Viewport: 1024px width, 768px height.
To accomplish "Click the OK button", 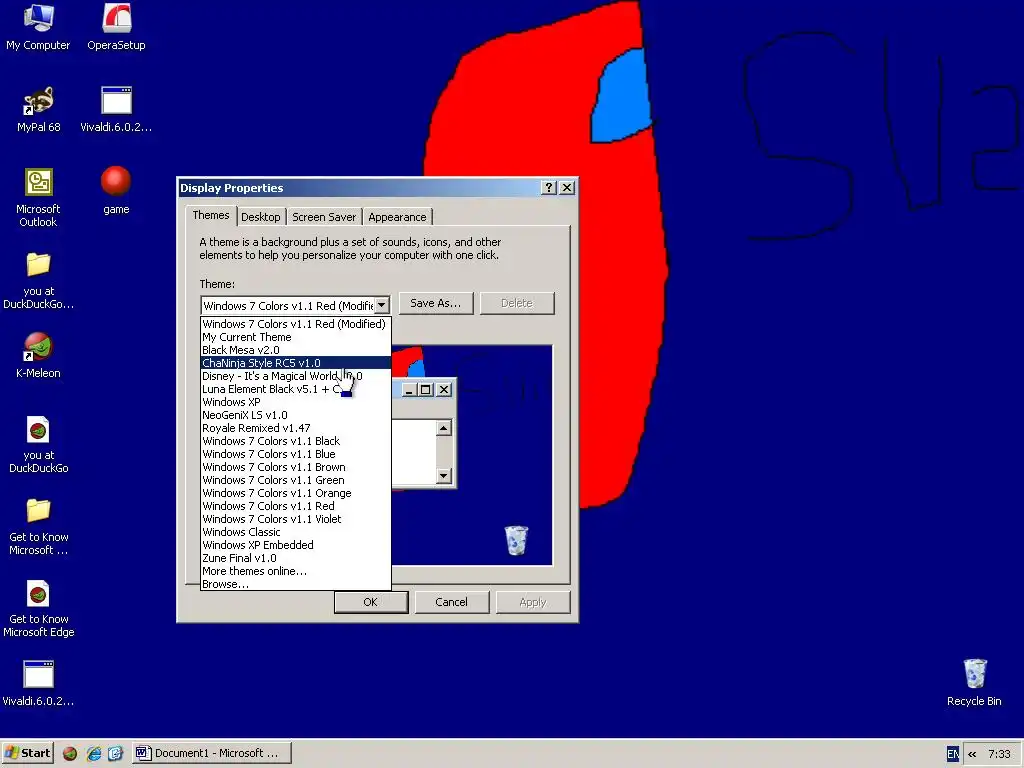I will (x=371, y=602).
